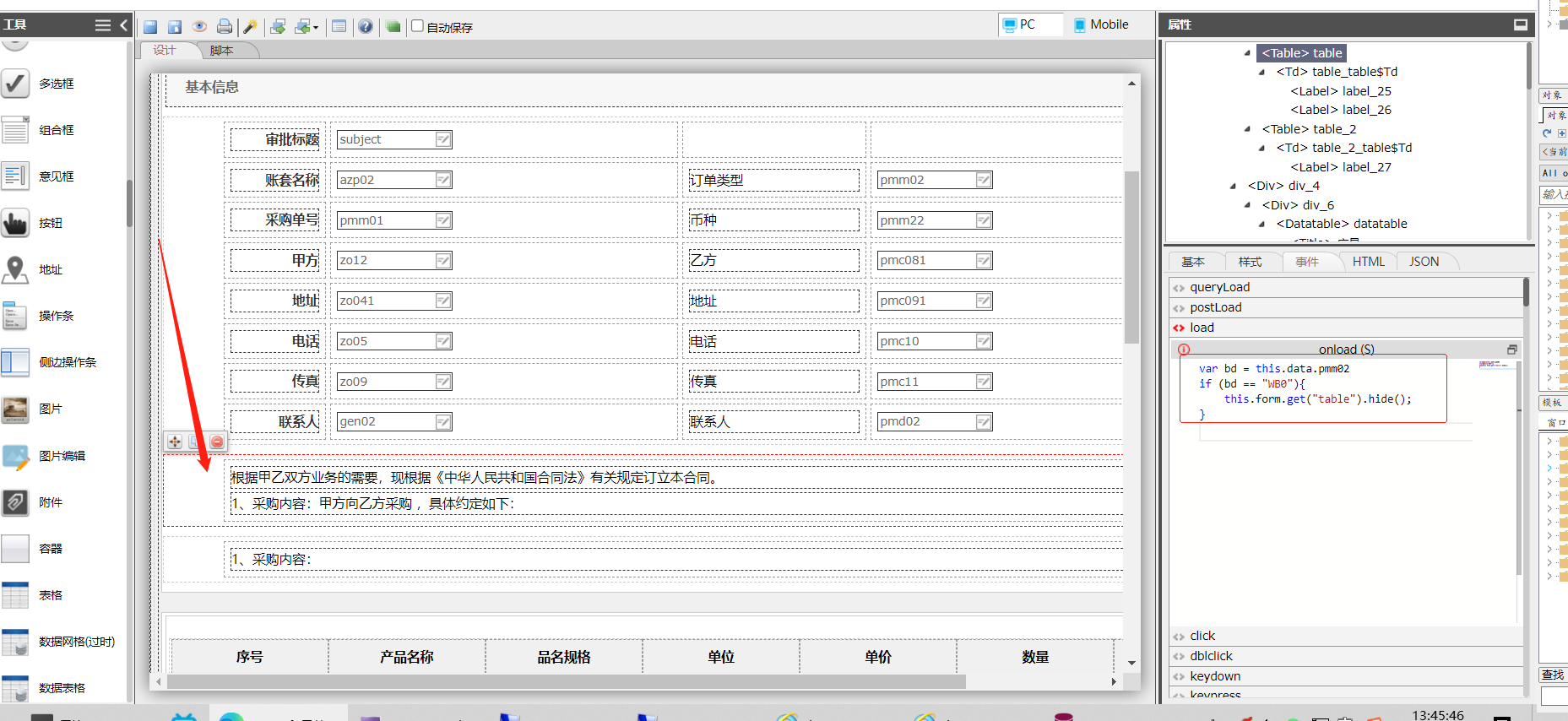Click the floppy disk save-as toolbar icon
The height and width of the screenshot is (721, 1568).
point(175,27)
